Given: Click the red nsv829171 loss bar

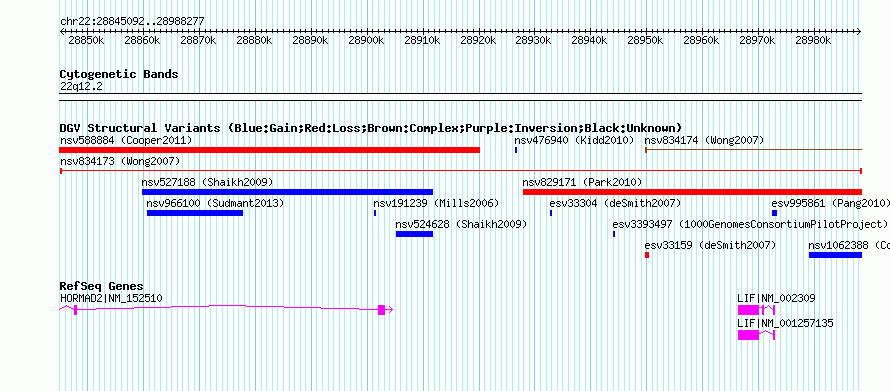Looking at the screenshot, I should (692, 192).
